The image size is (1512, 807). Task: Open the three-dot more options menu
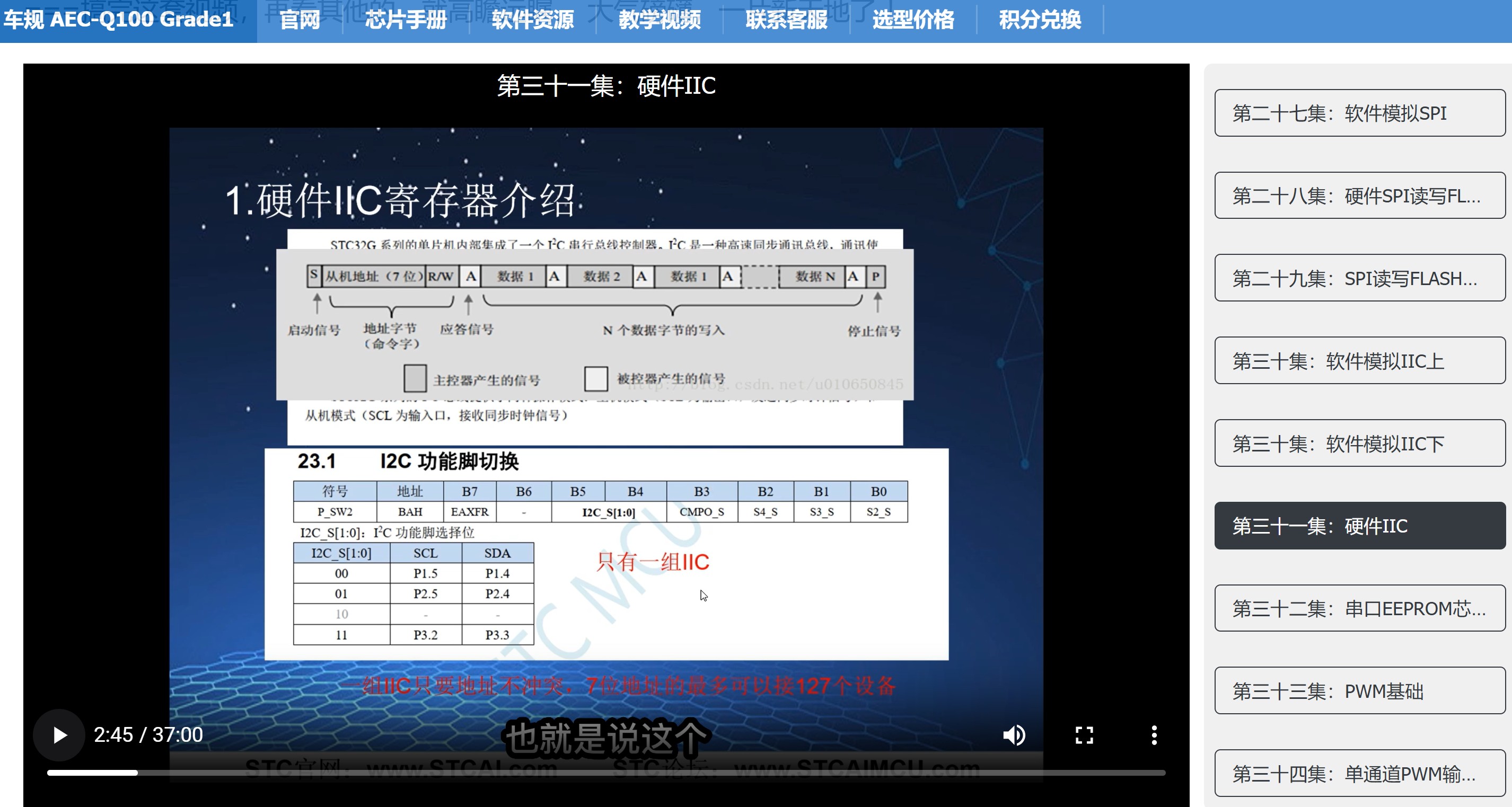pos(1154,735)
